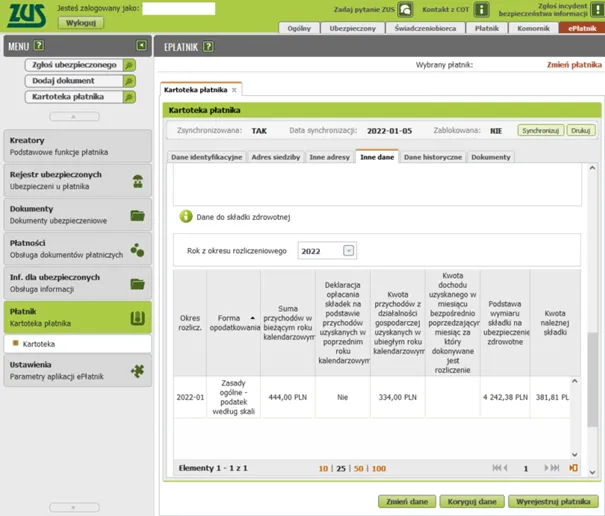Click magnifier icon beside Zgłoś ubezpieczonego
This screenshot has height=516, width=605.
[129, 65]
